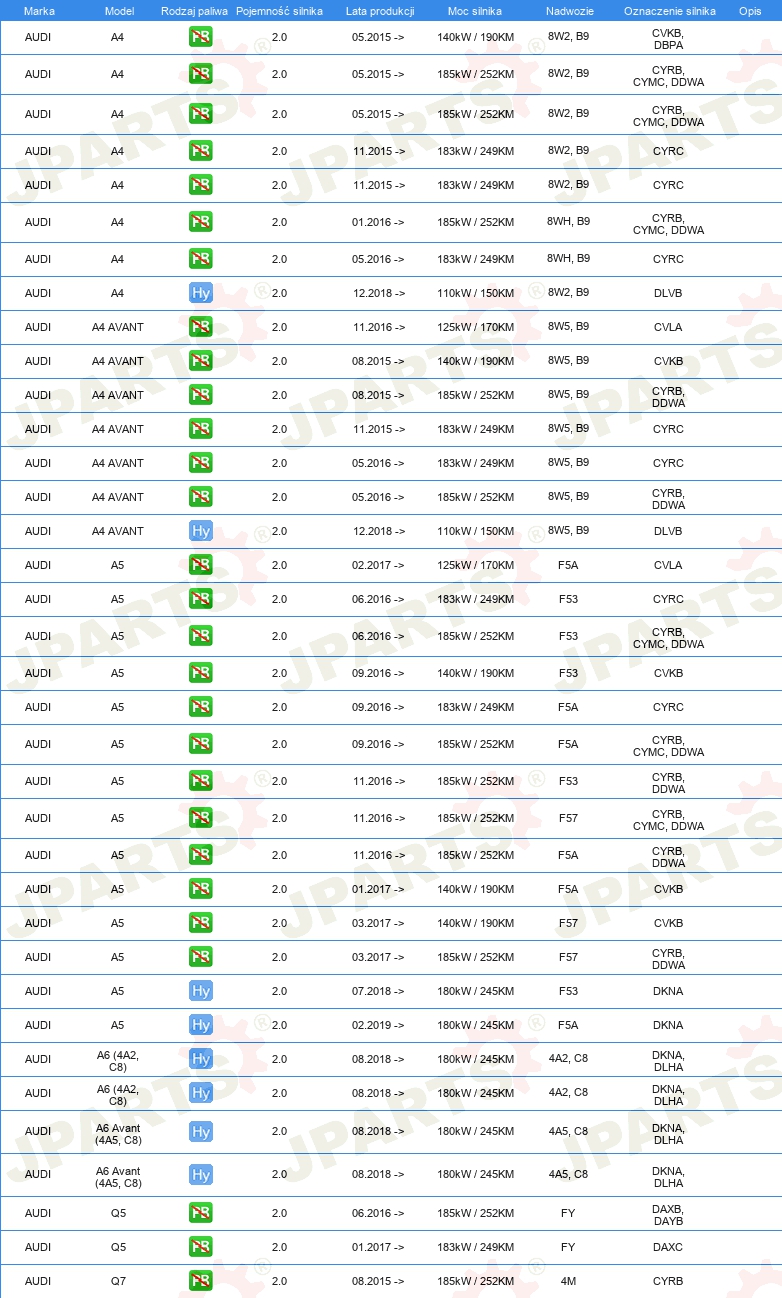Click the Model column header
The width and height of the screenshot is (782, 1298).
pyautogui.click(x=119, y=11)
